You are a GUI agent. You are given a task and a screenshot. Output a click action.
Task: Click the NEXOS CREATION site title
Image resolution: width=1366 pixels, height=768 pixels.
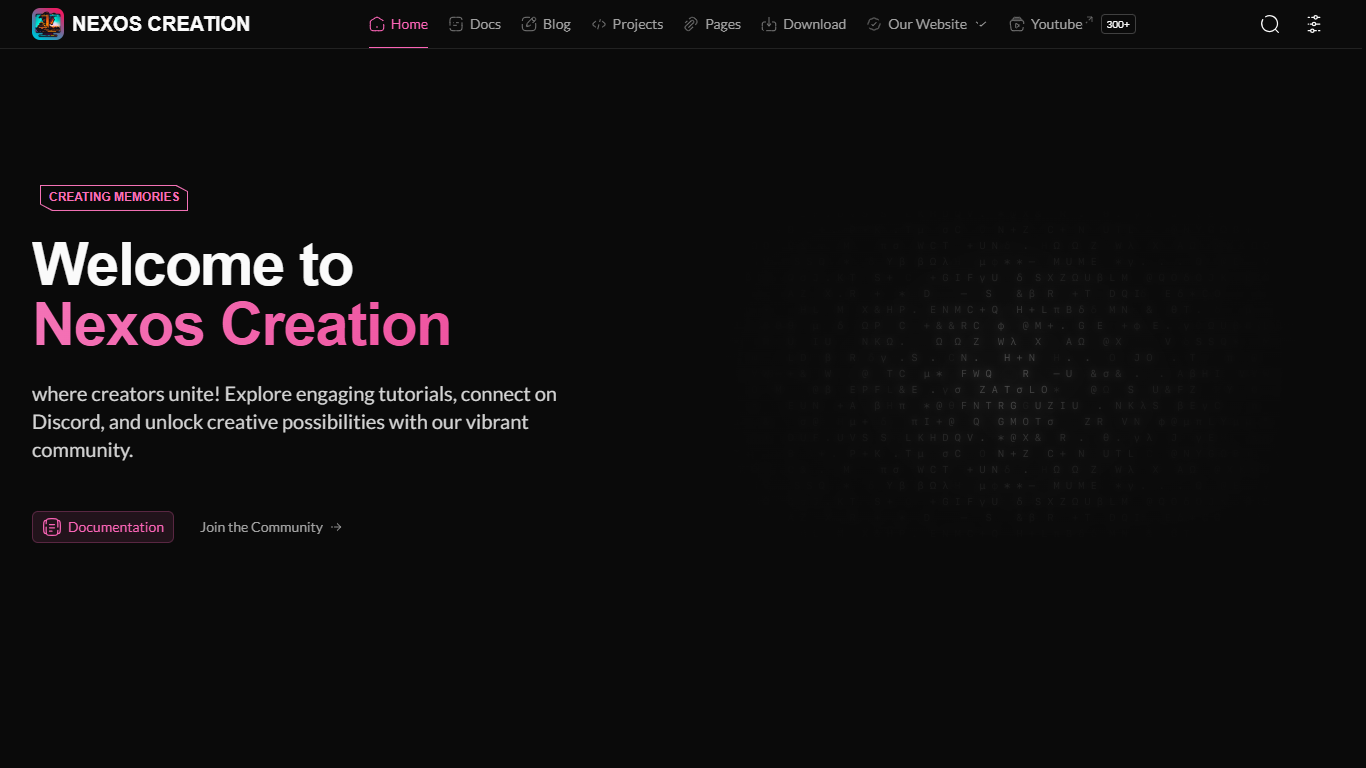161,24
